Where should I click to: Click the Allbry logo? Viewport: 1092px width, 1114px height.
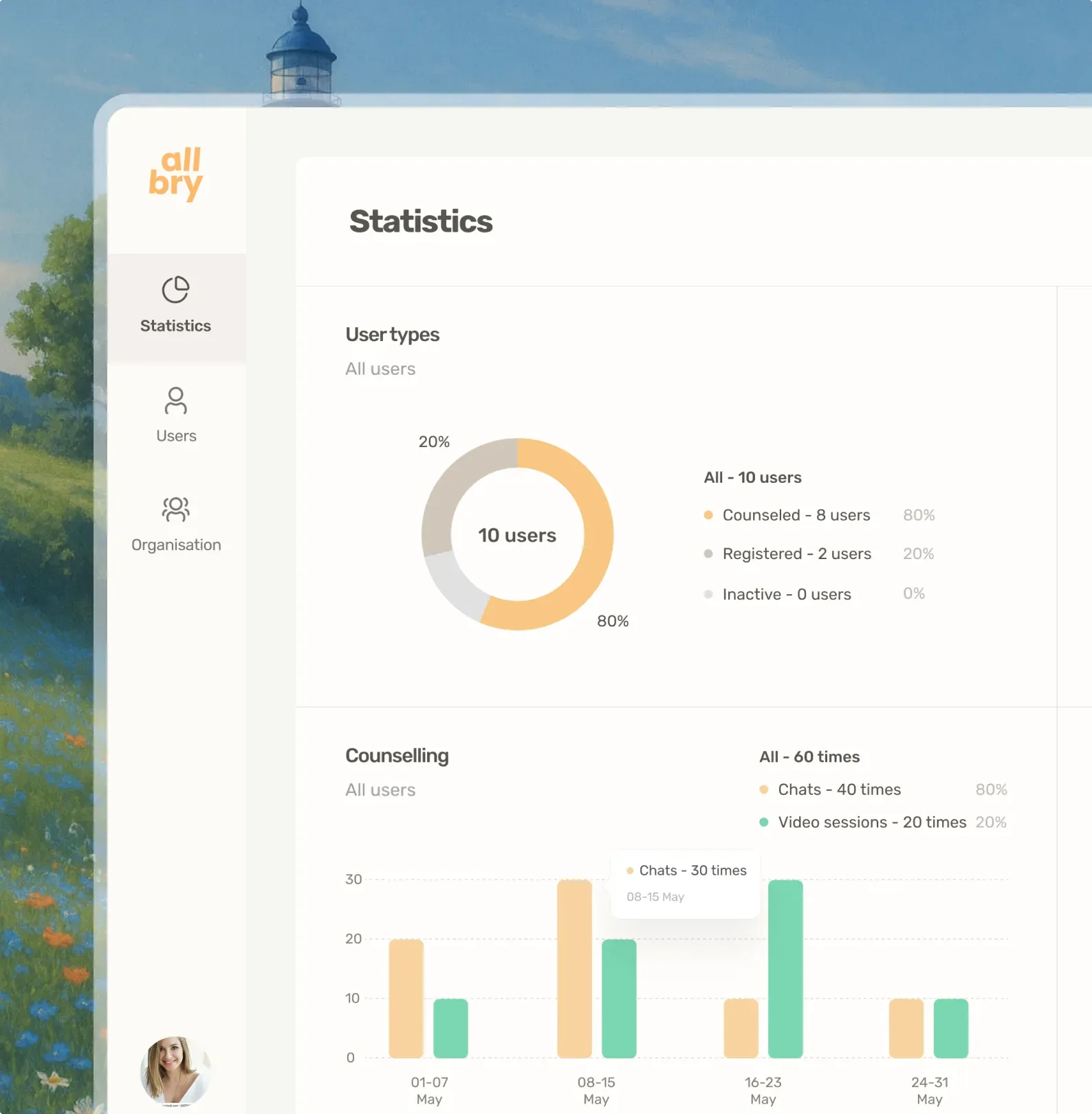[176, 174]
